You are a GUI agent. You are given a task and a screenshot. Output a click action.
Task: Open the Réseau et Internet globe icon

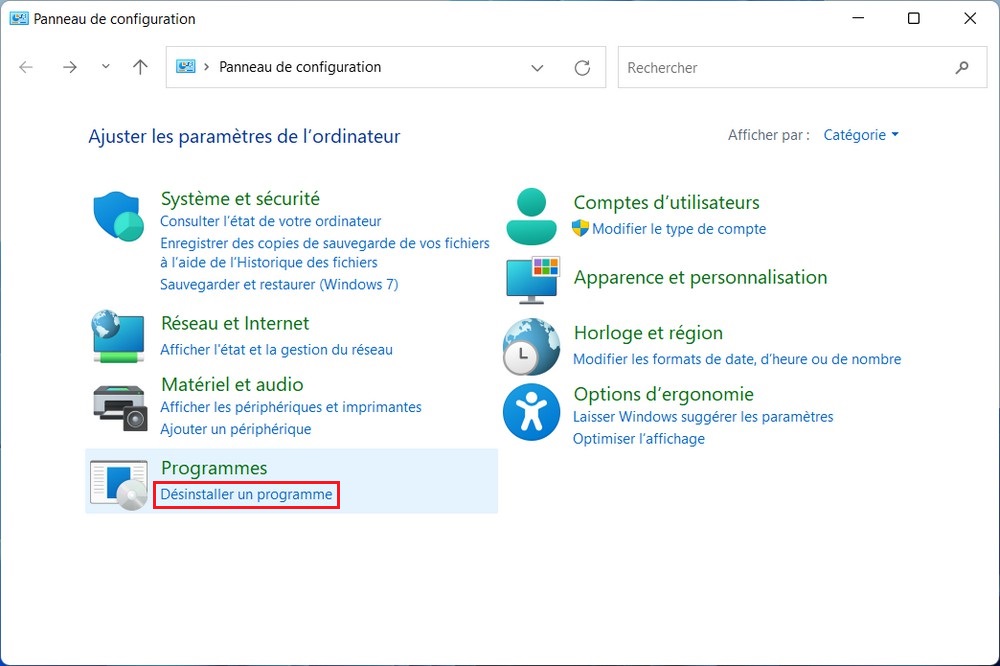119,336
